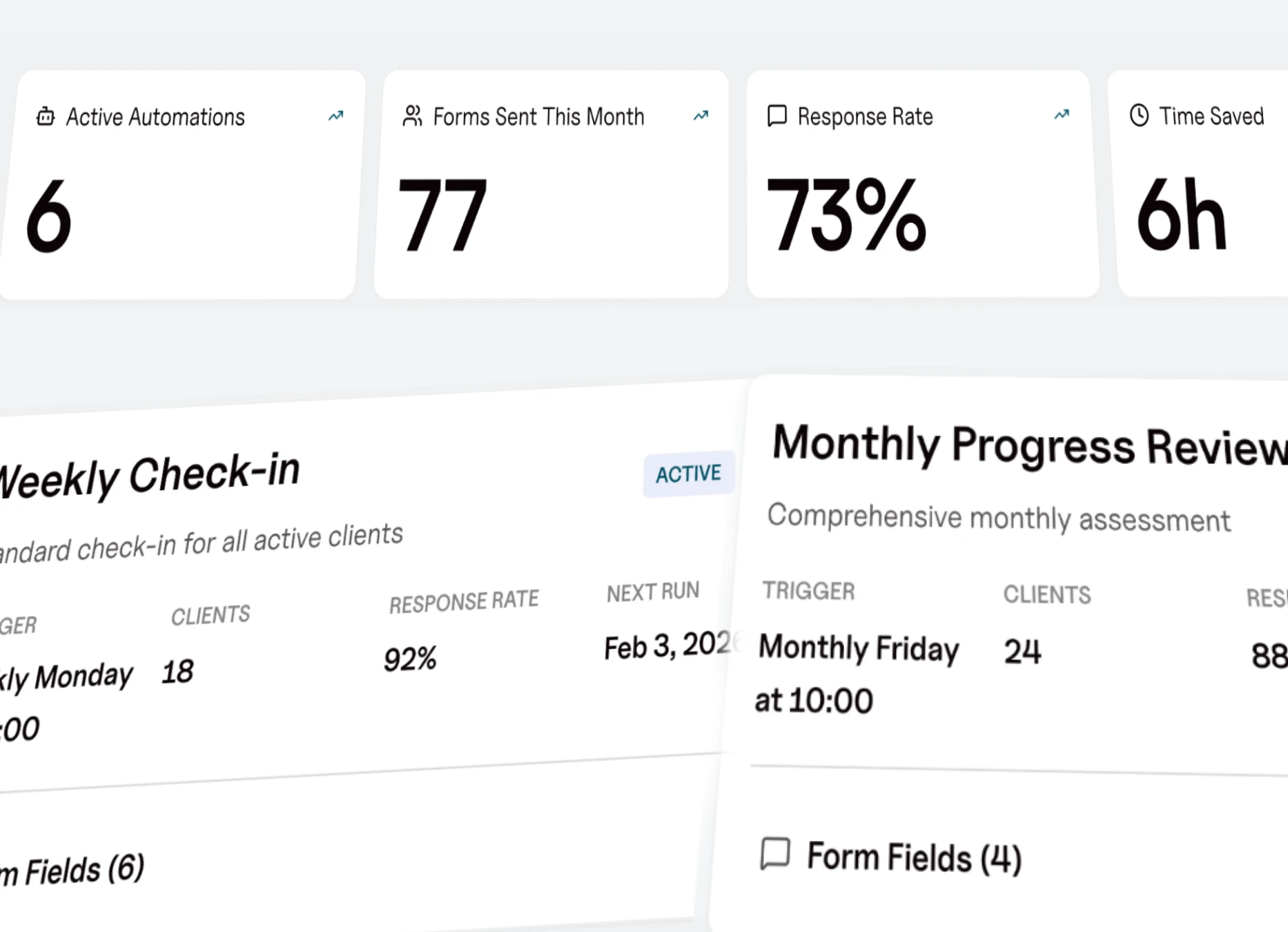Select the 73% Response Rate value
Viewport: 1288px width, 932px height.
point(846,214)
